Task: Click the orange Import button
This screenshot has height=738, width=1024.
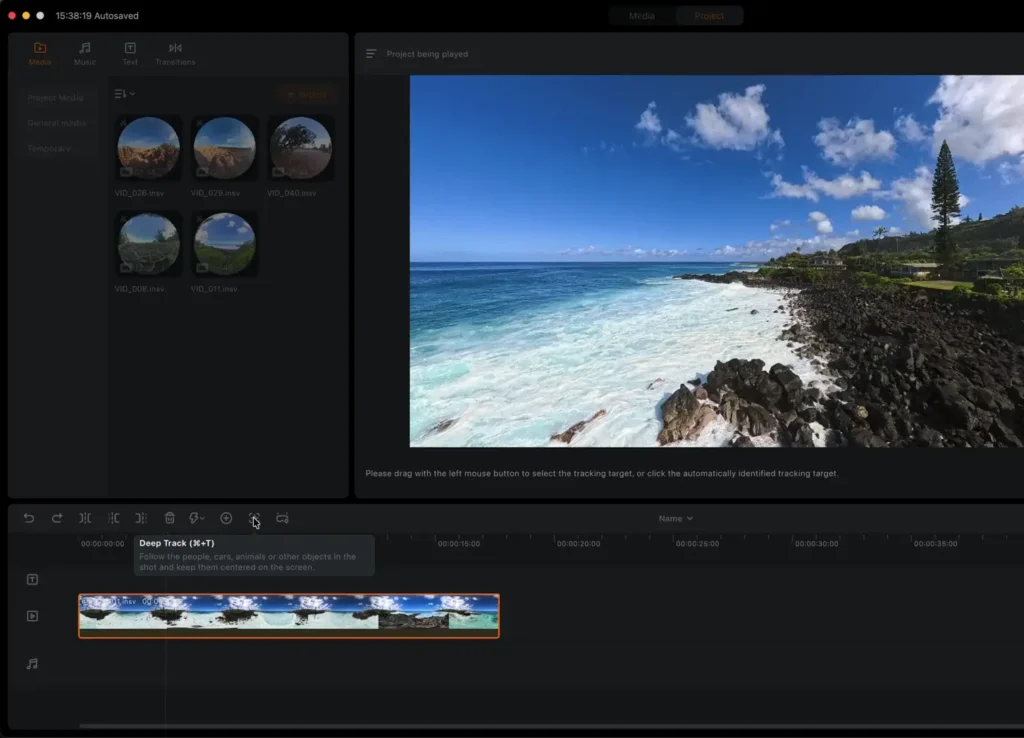Action: coord(306,94)
